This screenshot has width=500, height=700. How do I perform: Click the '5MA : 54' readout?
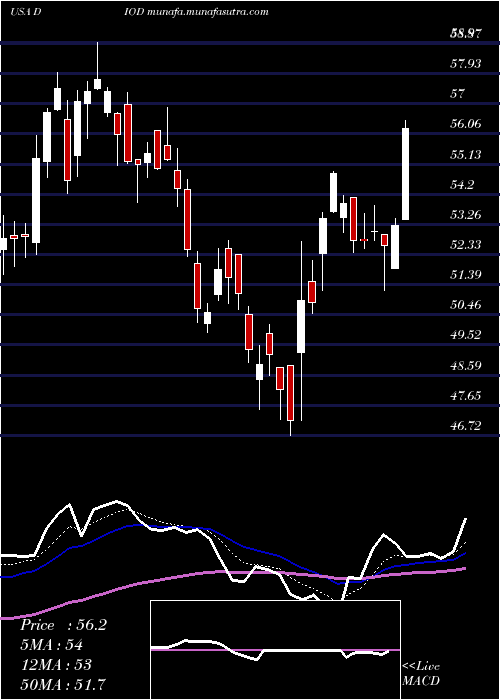click(x=52, y=645)
